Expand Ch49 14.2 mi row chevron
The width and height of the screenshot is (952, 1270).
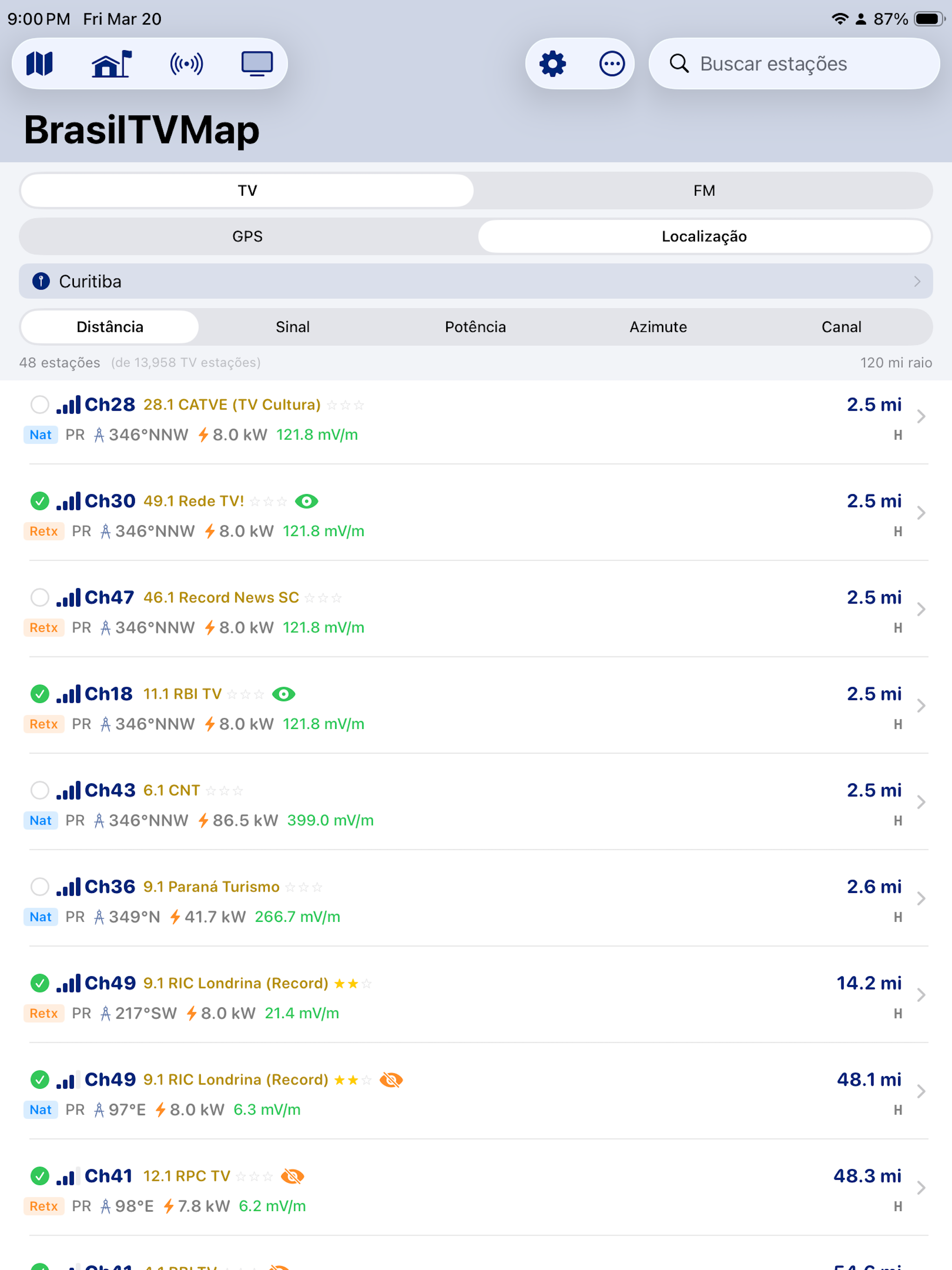point(921,995)
